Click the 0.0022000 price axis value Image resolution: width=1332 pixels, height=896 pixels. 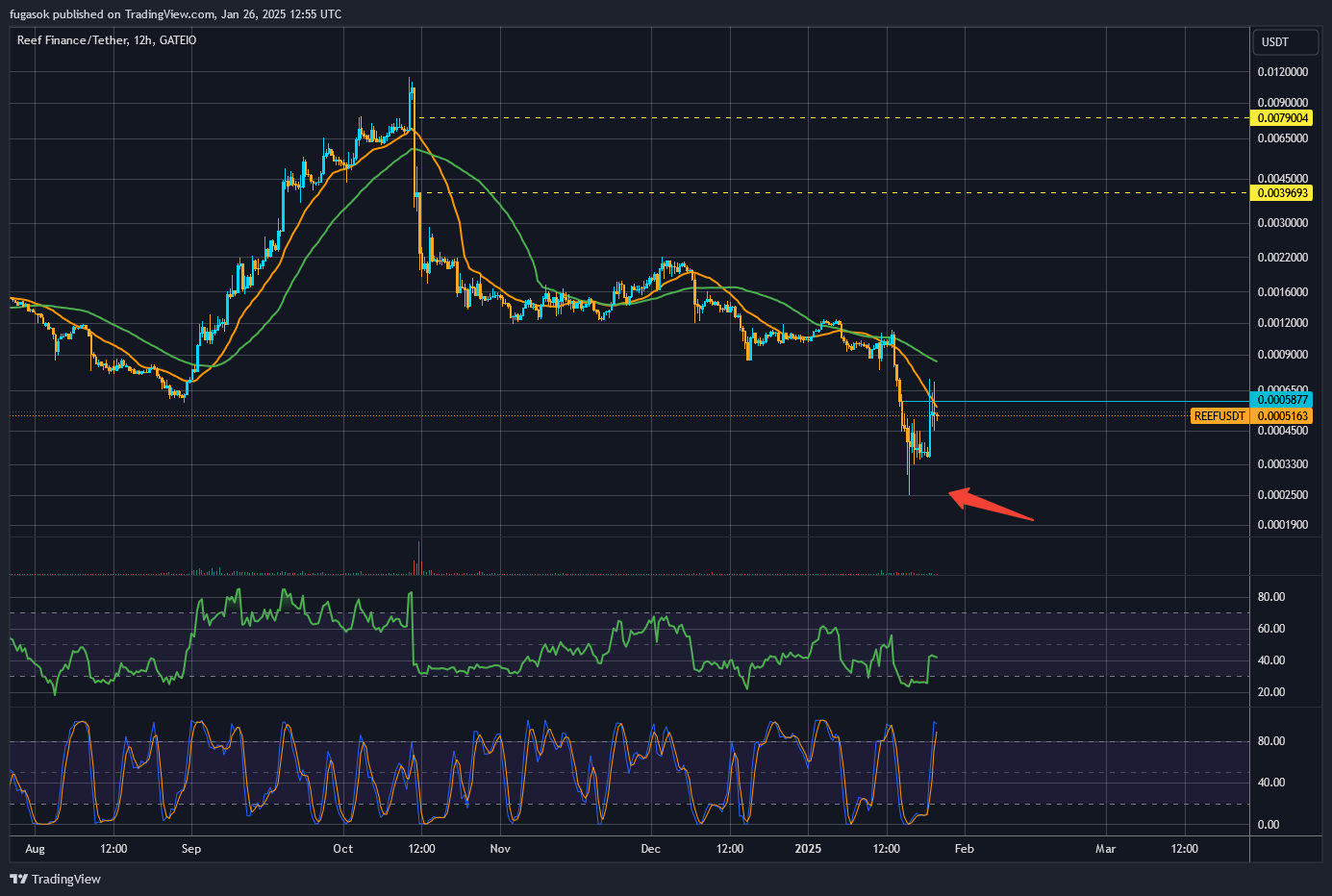point(1283,258)
